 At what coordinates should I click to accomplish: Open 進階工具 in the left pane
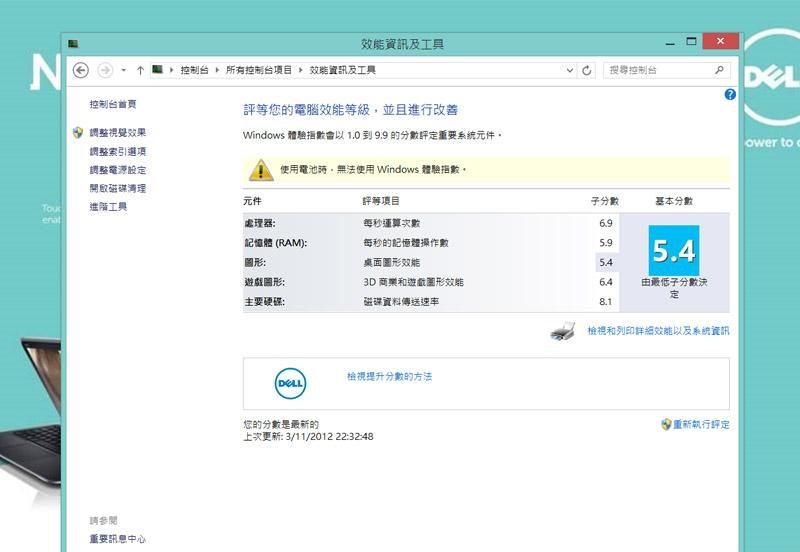[x=108, y=207]
